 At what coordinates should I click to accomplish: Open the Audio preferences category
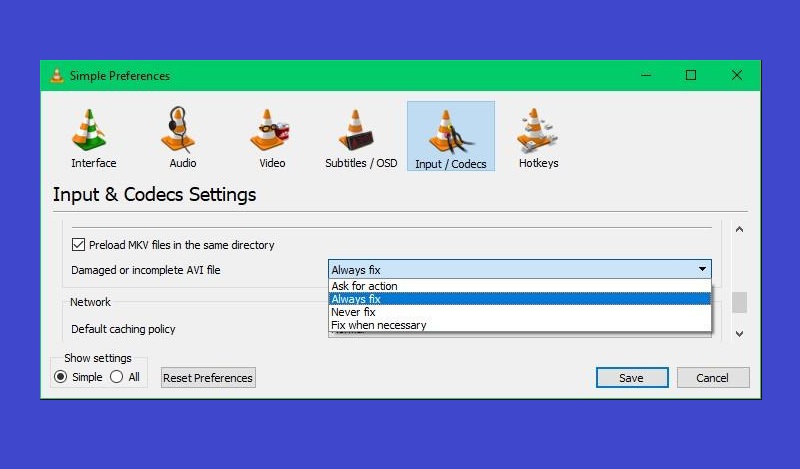pos(182,138)
